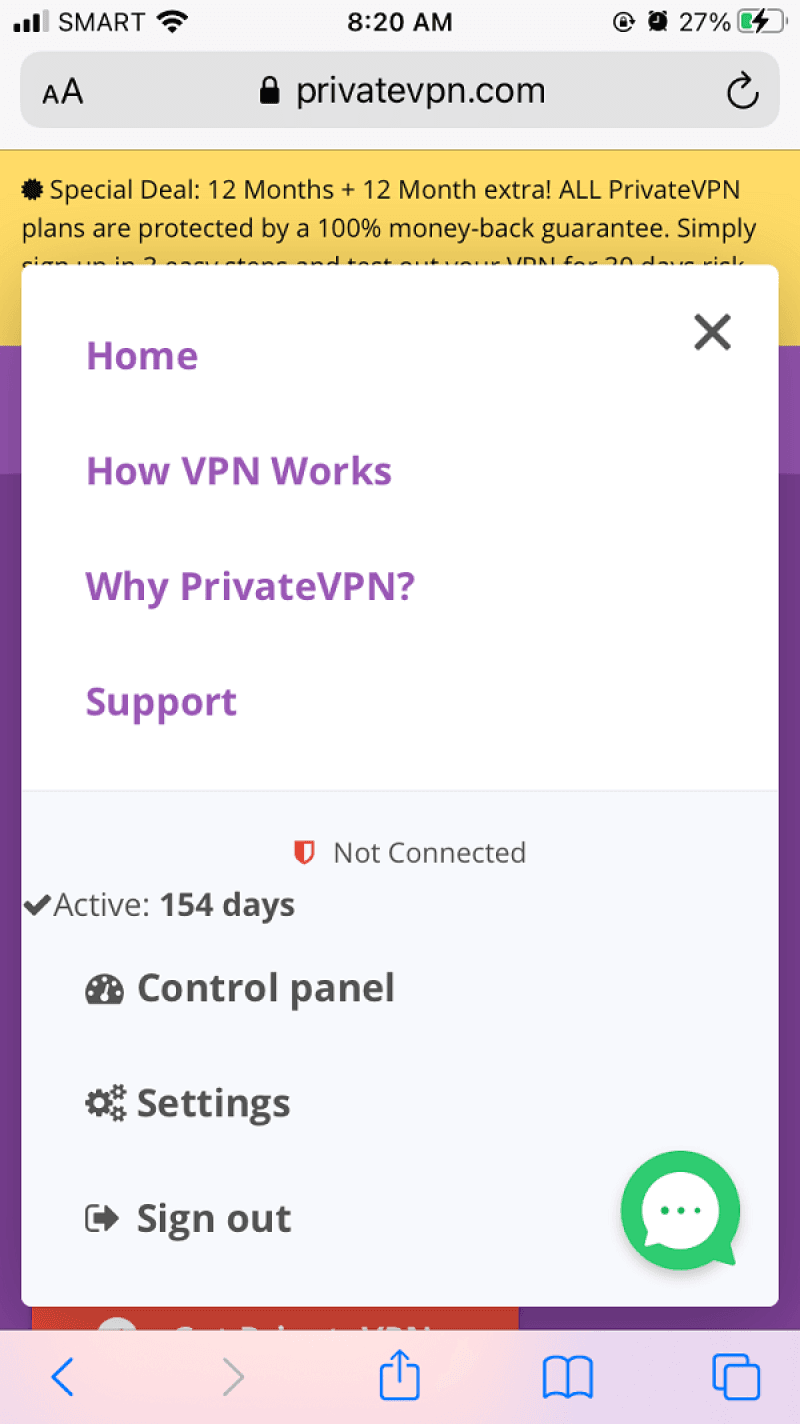The height and width of the screenshot is (1424, 800).
Task: Click the Sign out arrow icon
Action: [103, 1219]
